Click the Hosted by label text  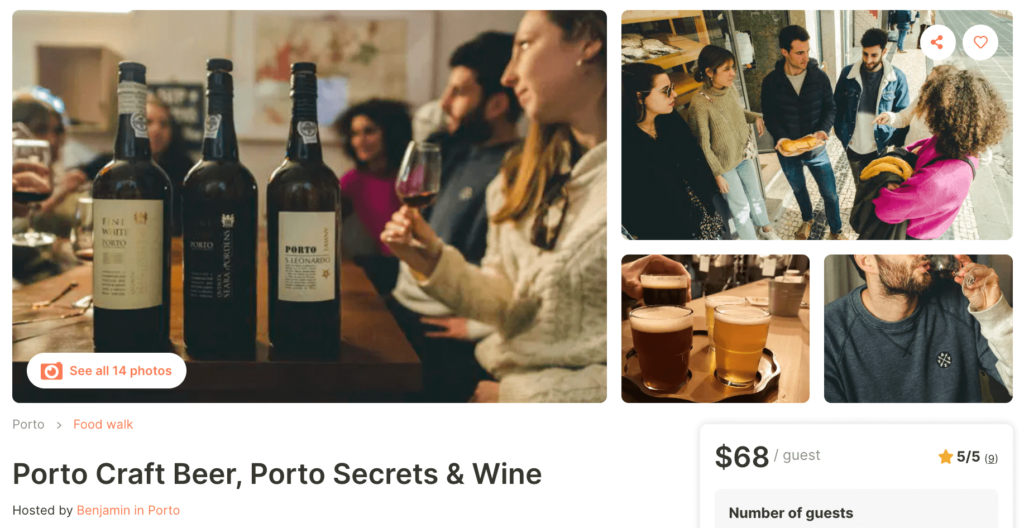tap(42, 510)
